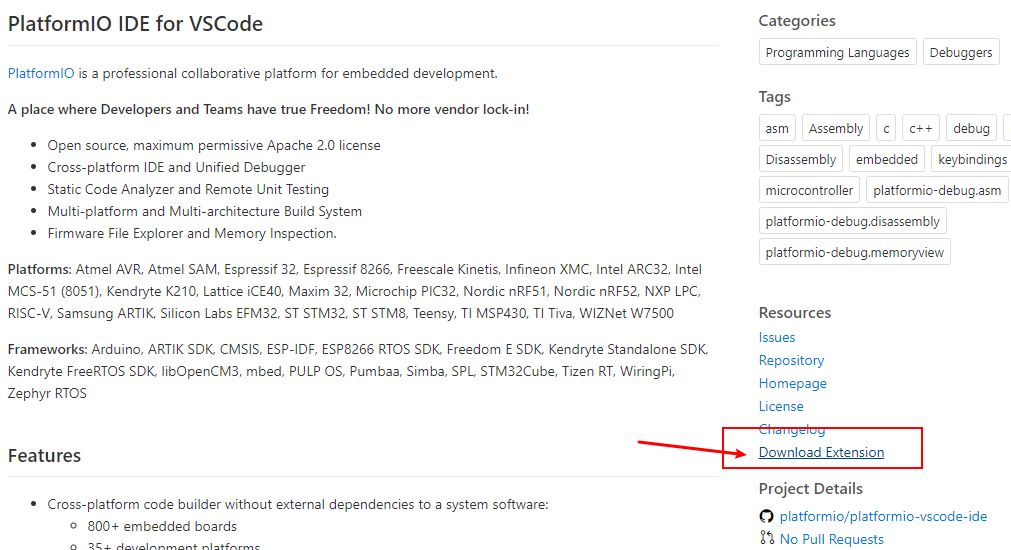This screenshot has width=1011, height=550.
Task: Click the Features heading
Action: click(44, 456)
